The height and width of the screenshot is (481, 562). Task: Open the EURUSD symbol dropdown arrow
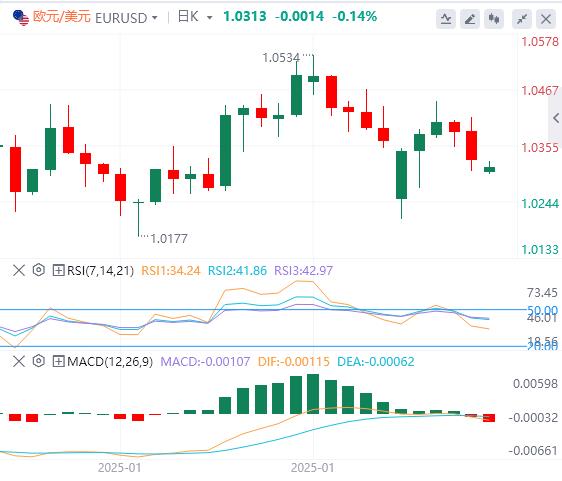[155, 18]
